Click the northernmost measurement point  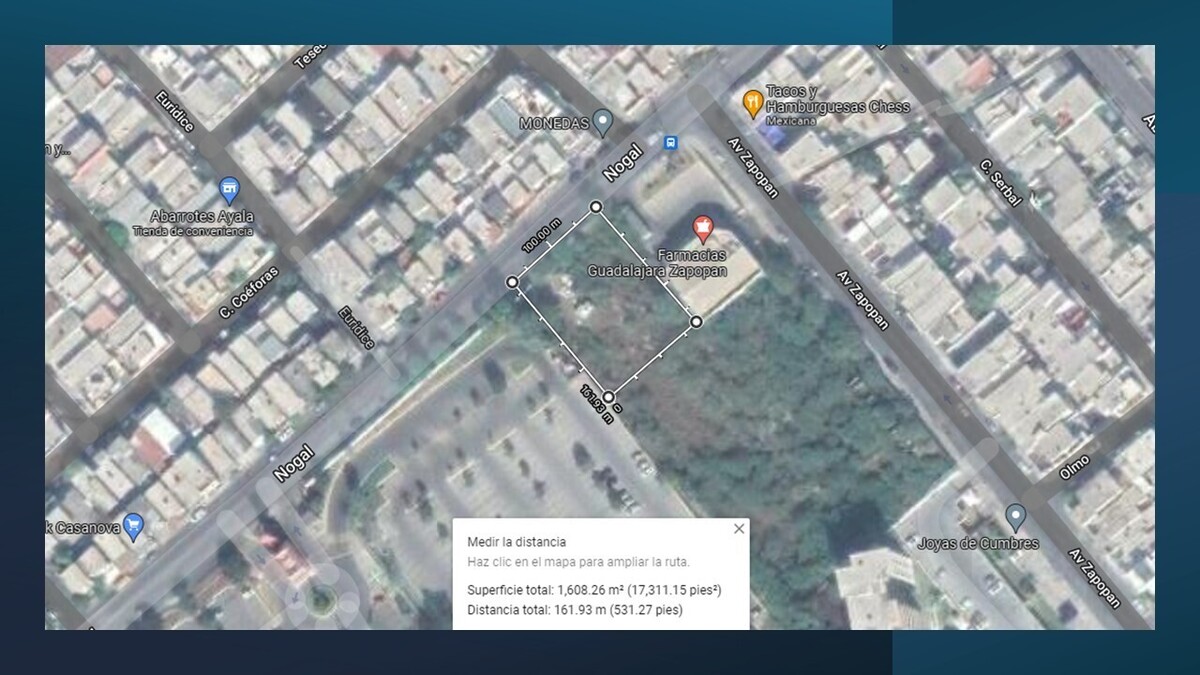pos(596,207)
